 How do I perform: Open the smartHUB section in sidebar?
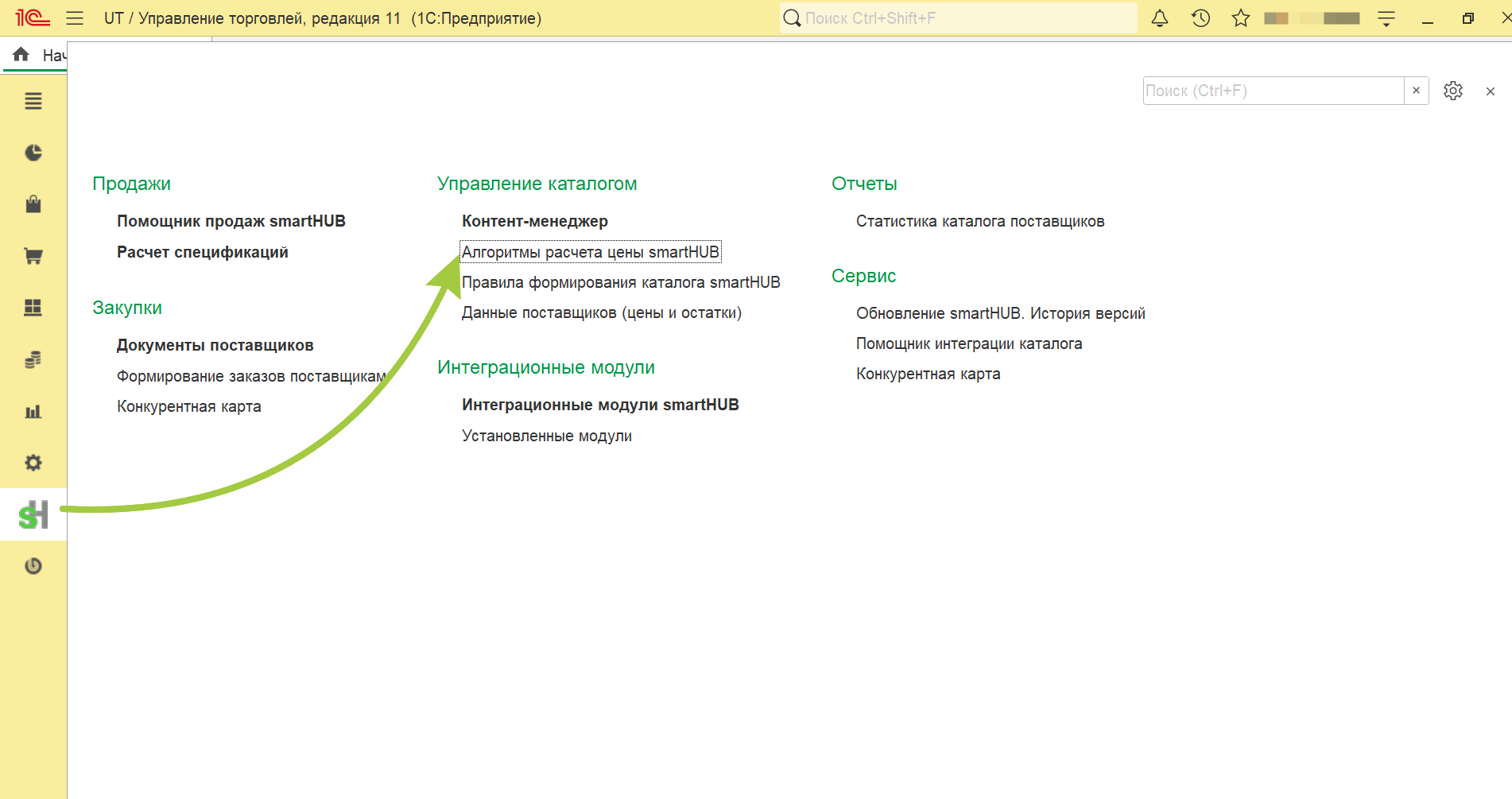pyautogui.click(x=33, y=514)
